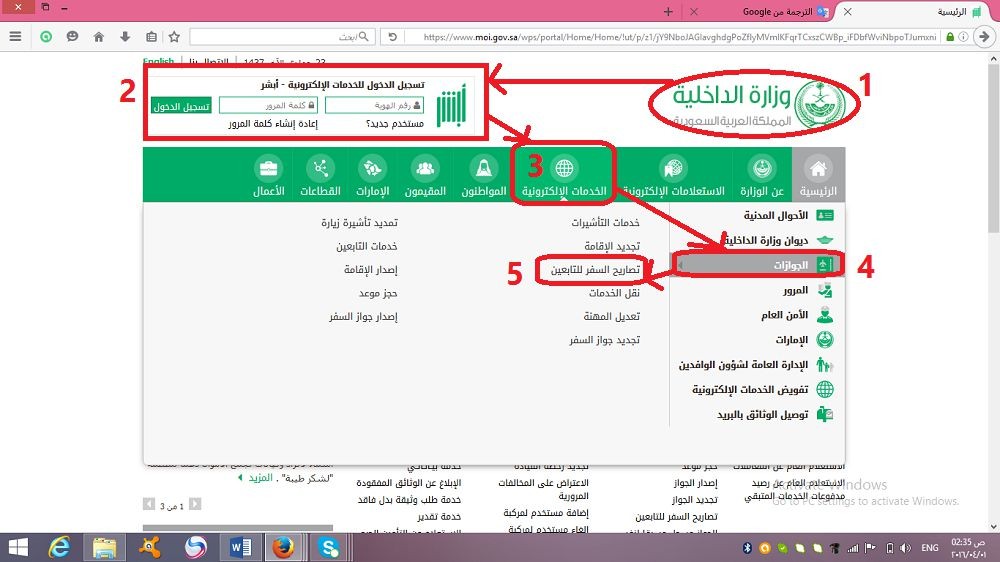
Task: Click the bookmark star icon
Action: 174,37
